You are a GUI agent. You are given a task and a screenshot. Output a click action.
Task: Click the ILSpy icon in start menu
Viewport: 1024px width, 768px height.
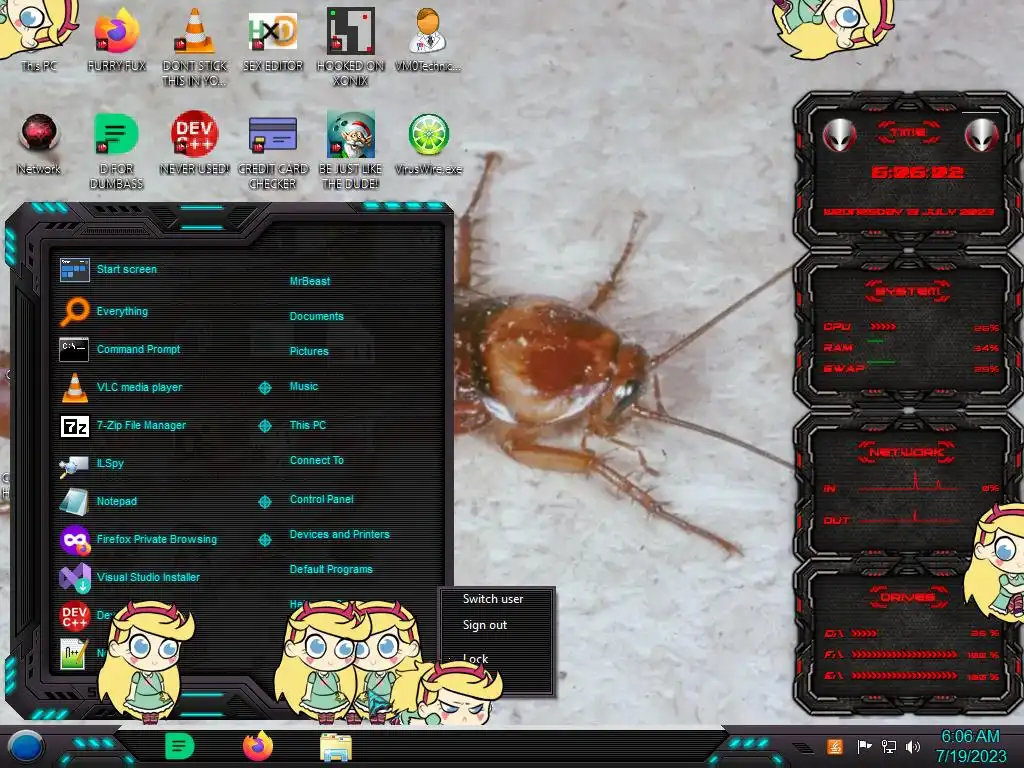pos(74,464)
